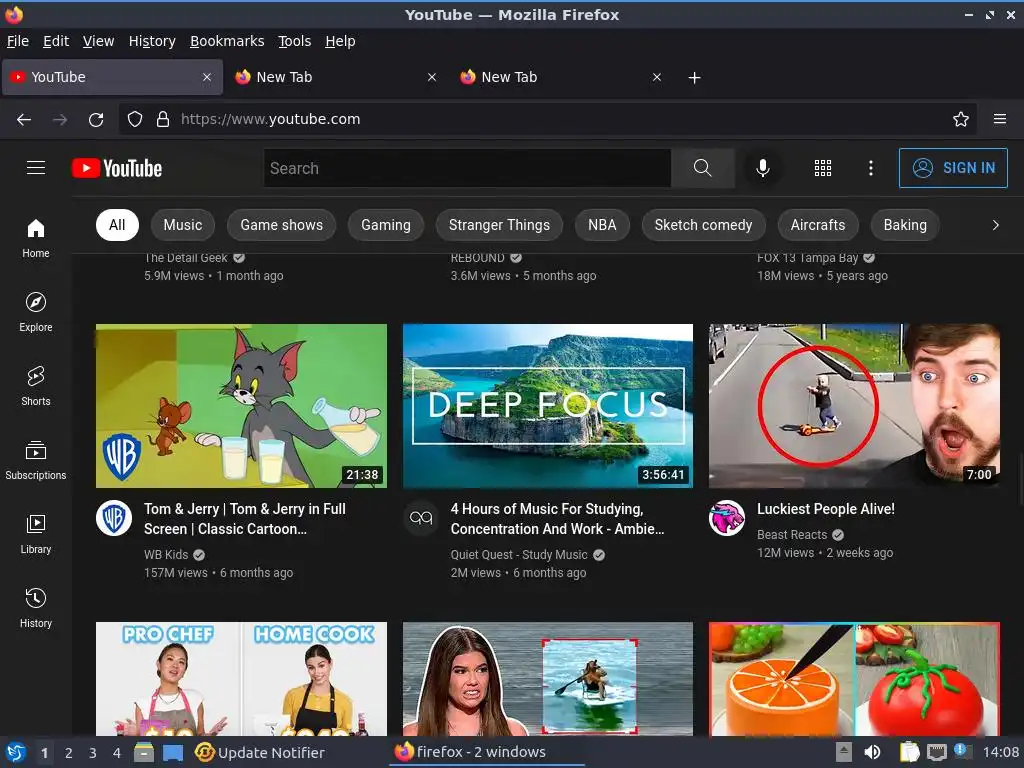Open the desktop start menu icon
1024x768 pixels.
pos(16,752)
